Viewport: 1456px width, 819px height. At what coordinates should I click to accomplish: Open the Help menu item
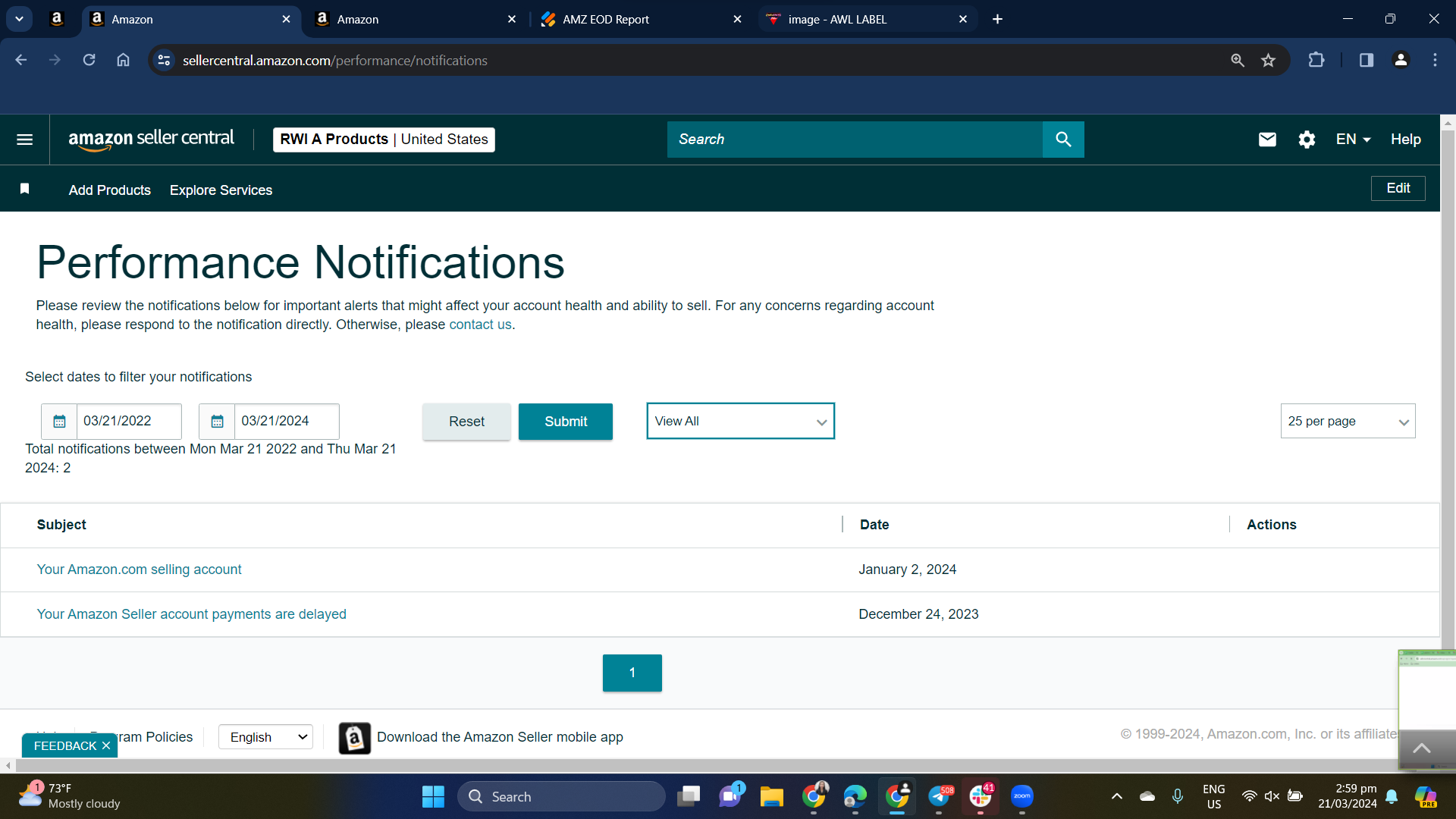pos(1406,140)
